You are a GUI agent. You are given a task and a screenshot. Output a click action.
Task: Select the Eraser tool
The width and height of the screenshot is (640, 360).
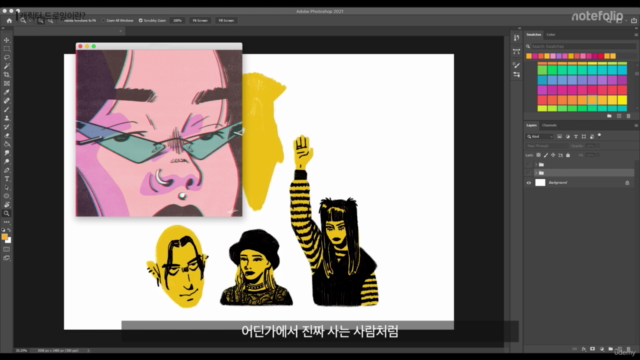(x=7, y=135)
